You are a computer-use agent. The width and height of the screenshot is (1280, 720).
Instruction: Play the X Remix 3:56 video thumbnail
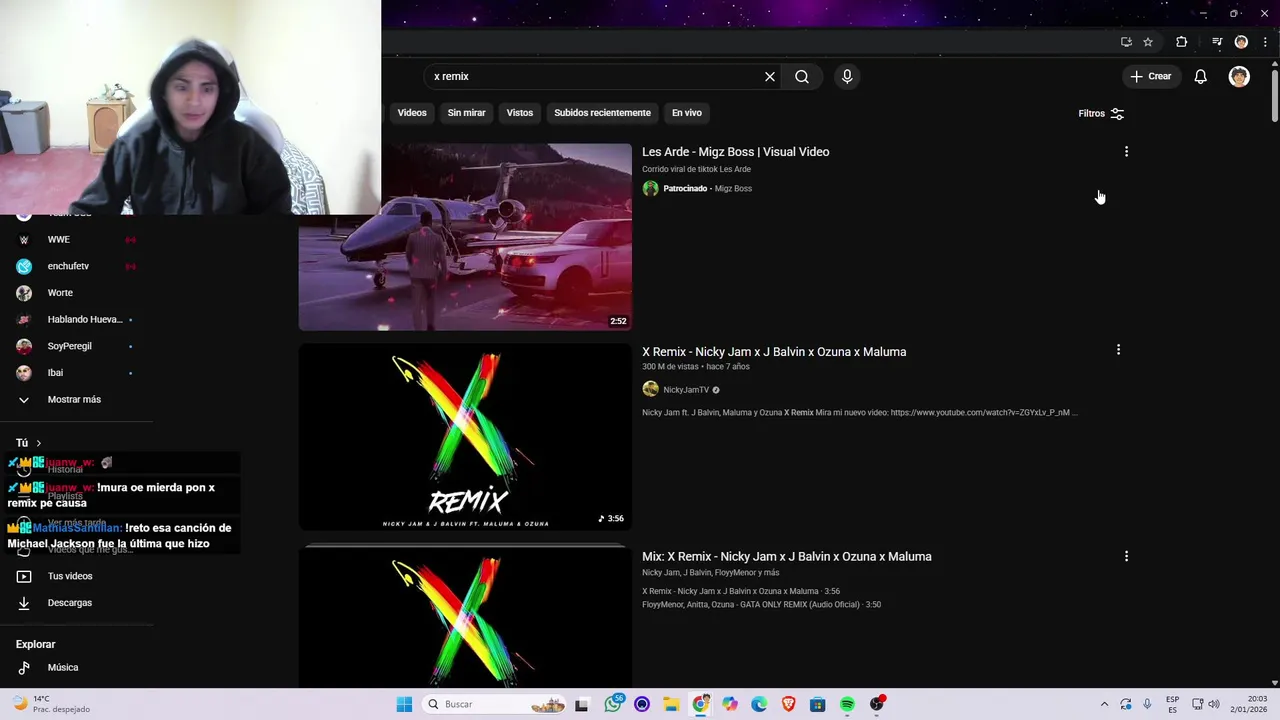pyautogui.click(x=465, y=437)
